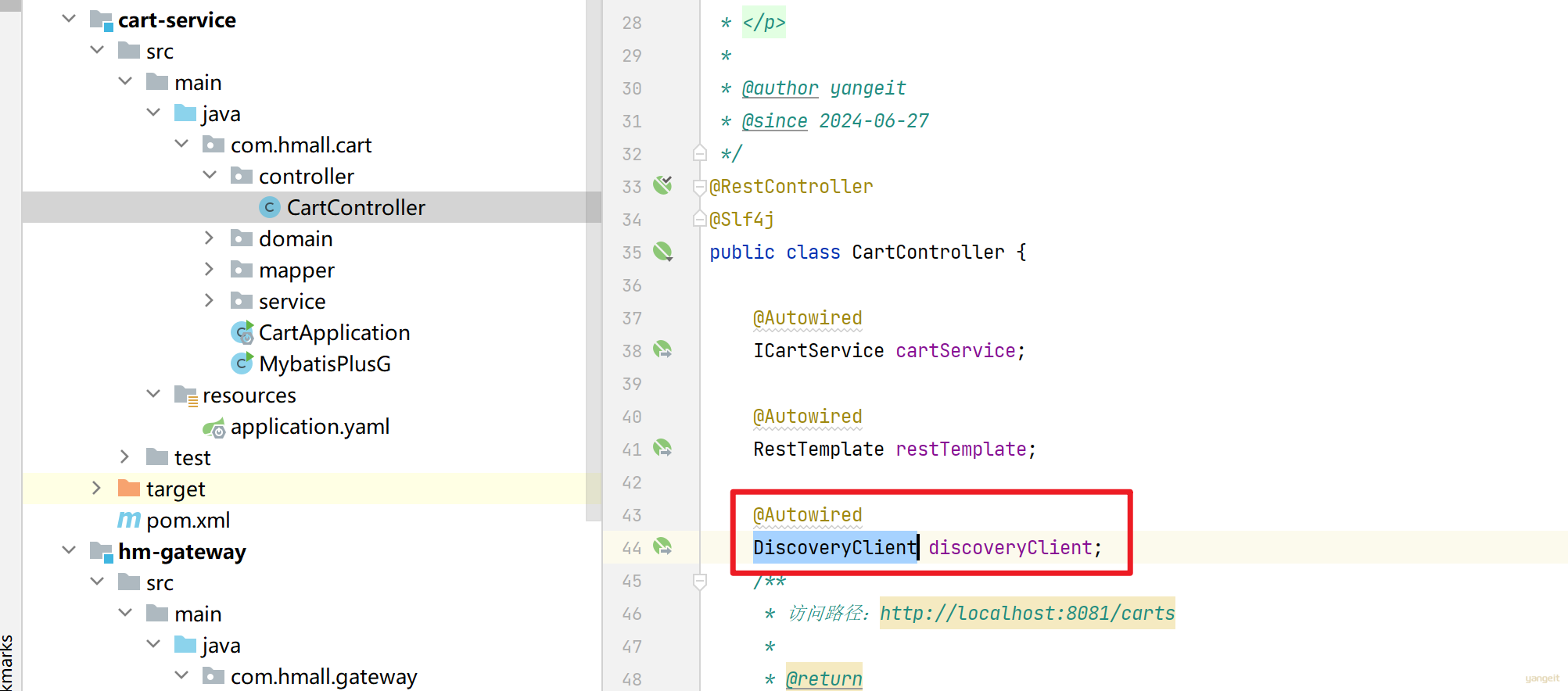Collapse the hm-gateway module node

(69, 550)
